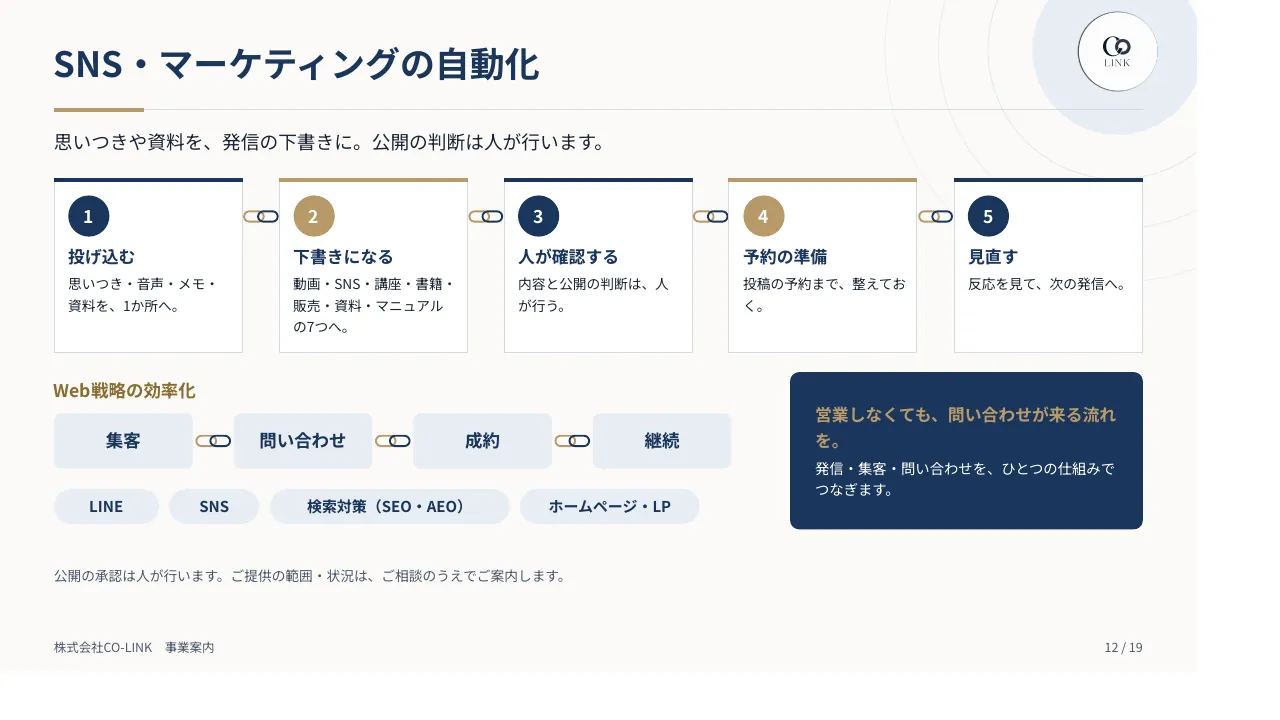This screenshot has height=720, width=1280.
Task: Click the page number 12 / 19
Action: click(1123, 648)
